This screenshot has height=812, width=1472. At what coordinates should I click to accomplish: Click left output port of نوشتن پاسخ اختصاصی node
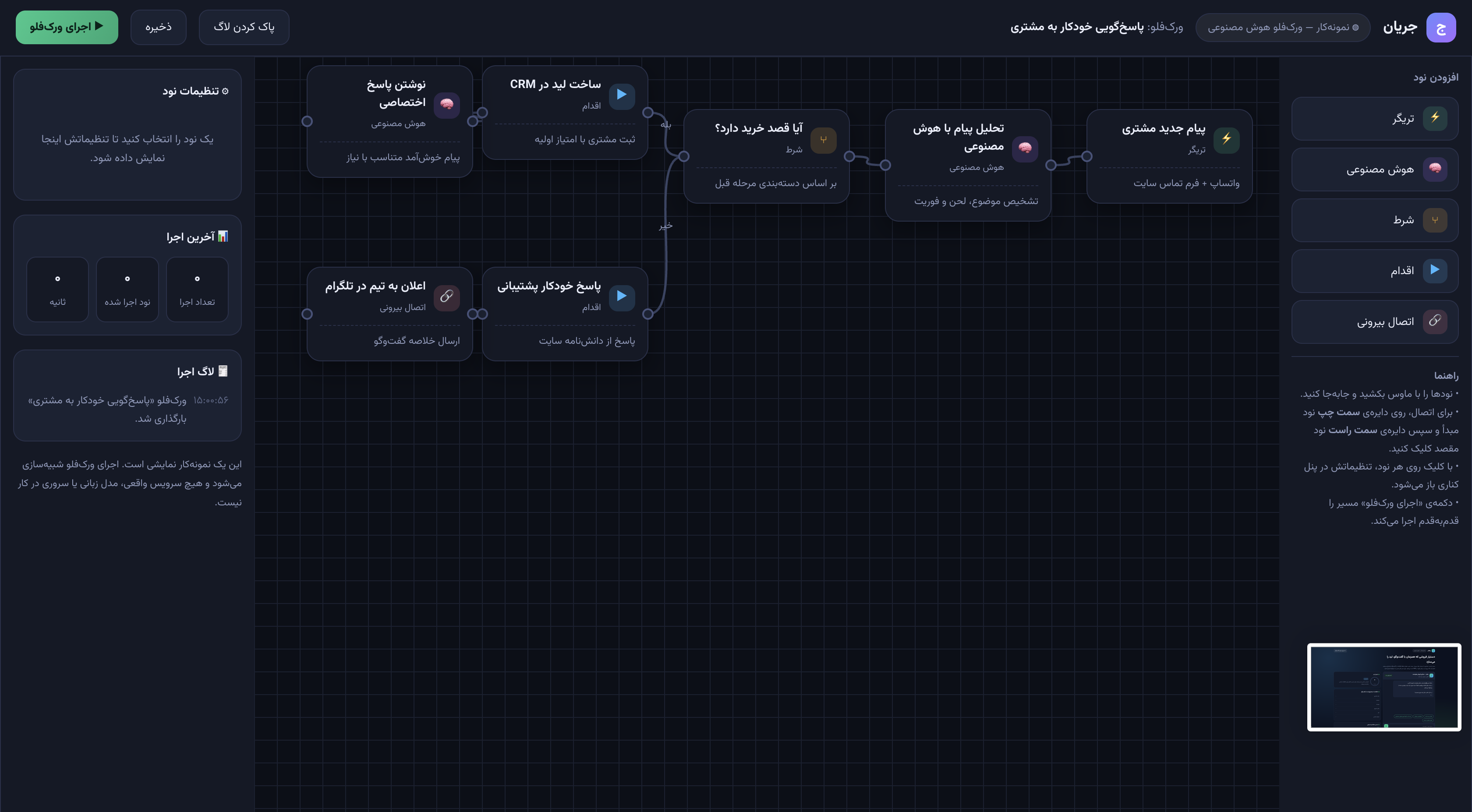tap(307, 121)
